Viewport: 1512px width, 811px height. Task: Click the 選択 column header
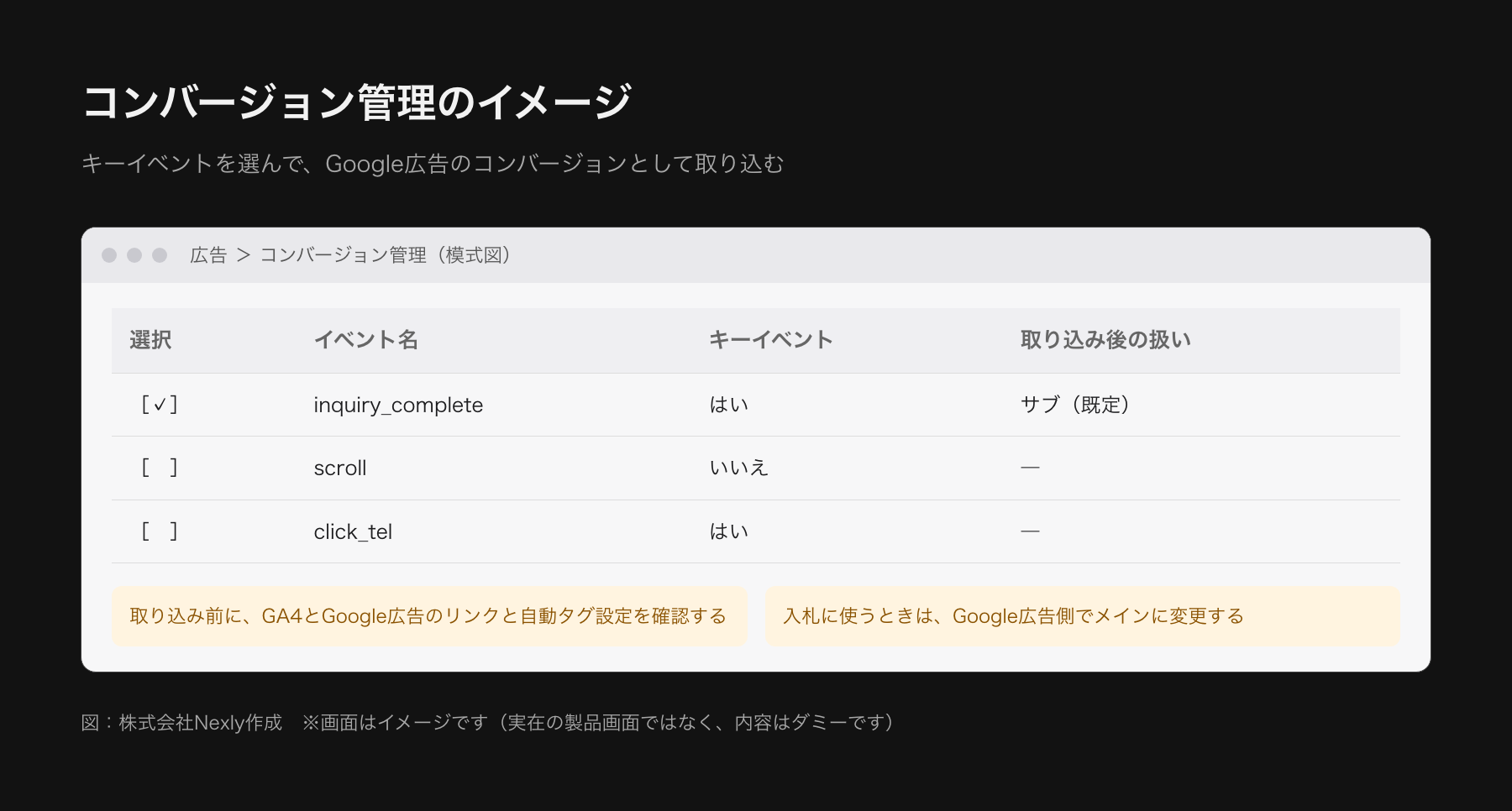pyautogui.click(x=150, y=340)
